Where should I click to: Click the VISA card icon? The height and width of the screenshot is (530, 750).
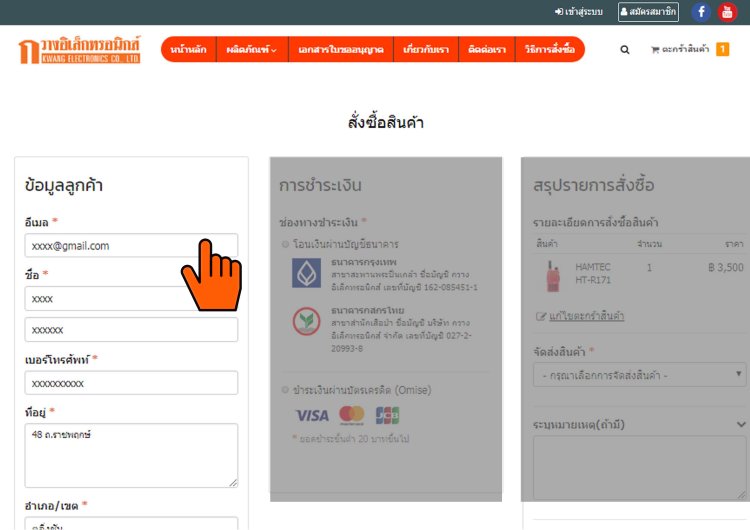click(311, 415)
